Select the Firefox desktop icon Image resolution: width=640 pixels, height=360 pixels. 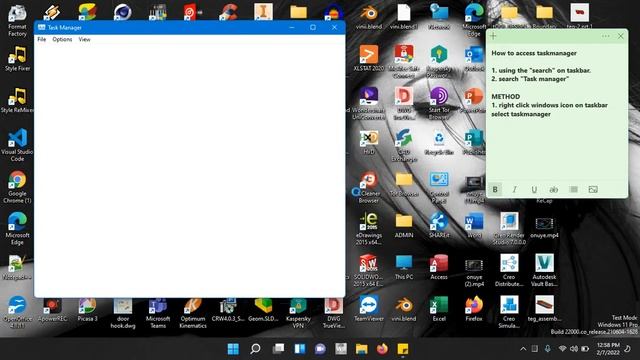474,309
